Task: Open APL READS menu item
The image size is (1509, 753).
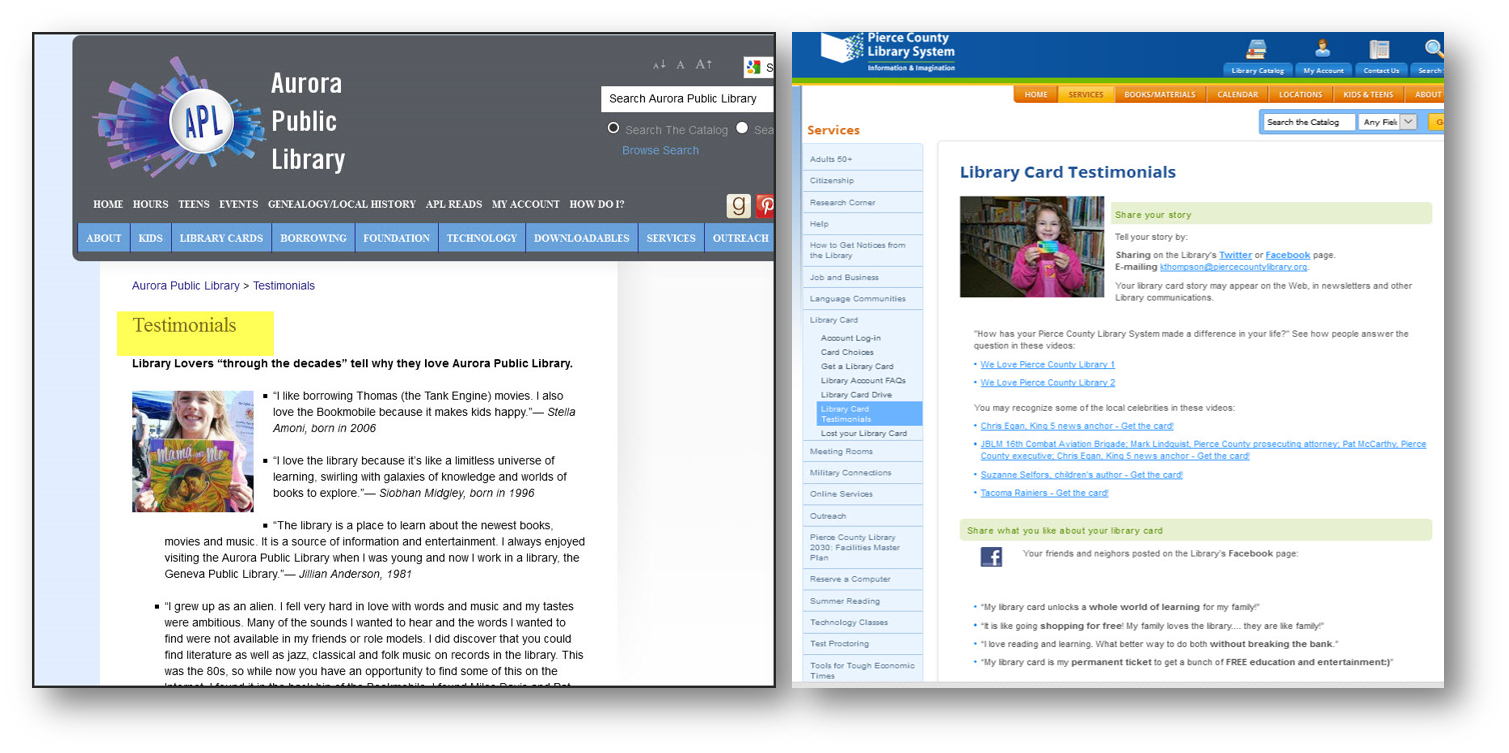Action: (x=454, y=204)
